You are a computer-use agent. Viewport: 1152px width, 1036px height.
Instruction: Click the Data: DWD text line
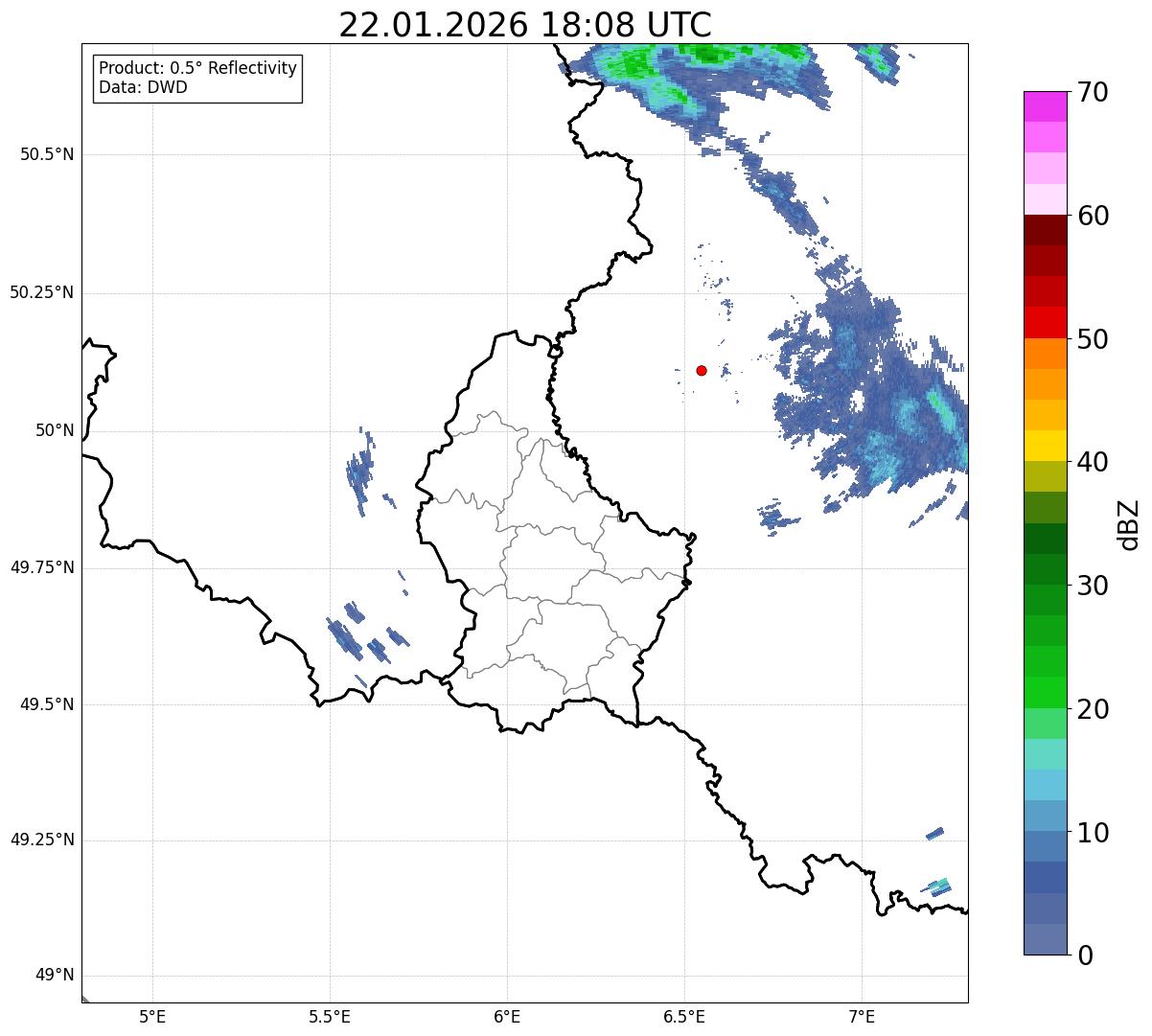(x=144, y=88)
